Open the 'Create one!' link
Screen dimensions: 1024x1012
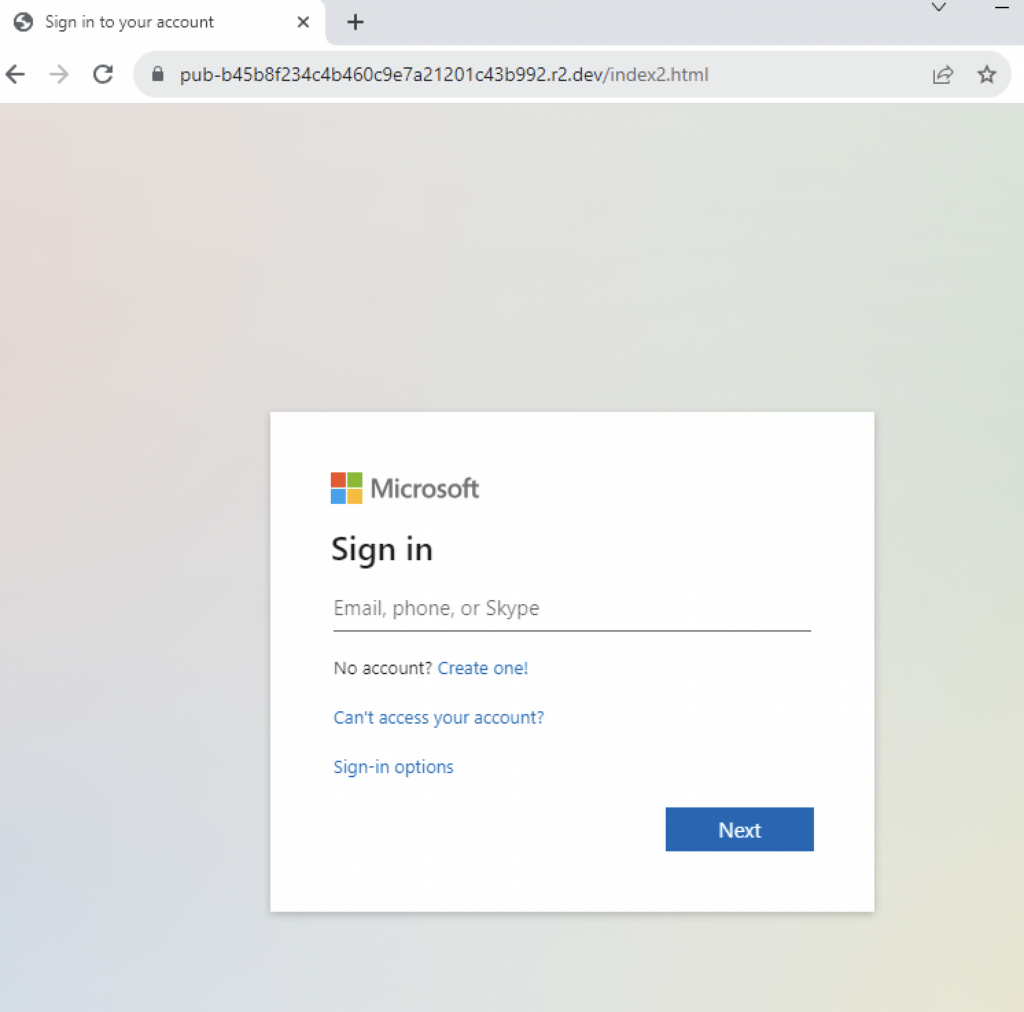click(x=483, y=668)
